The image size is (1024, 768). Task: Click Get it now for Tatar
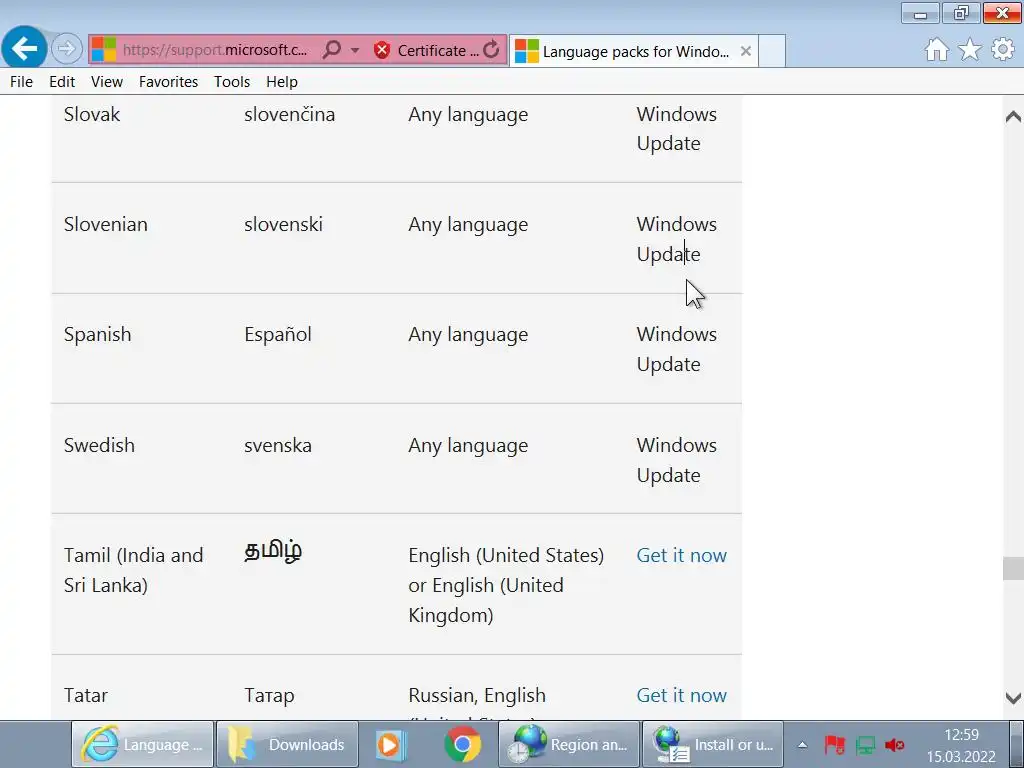681,695
